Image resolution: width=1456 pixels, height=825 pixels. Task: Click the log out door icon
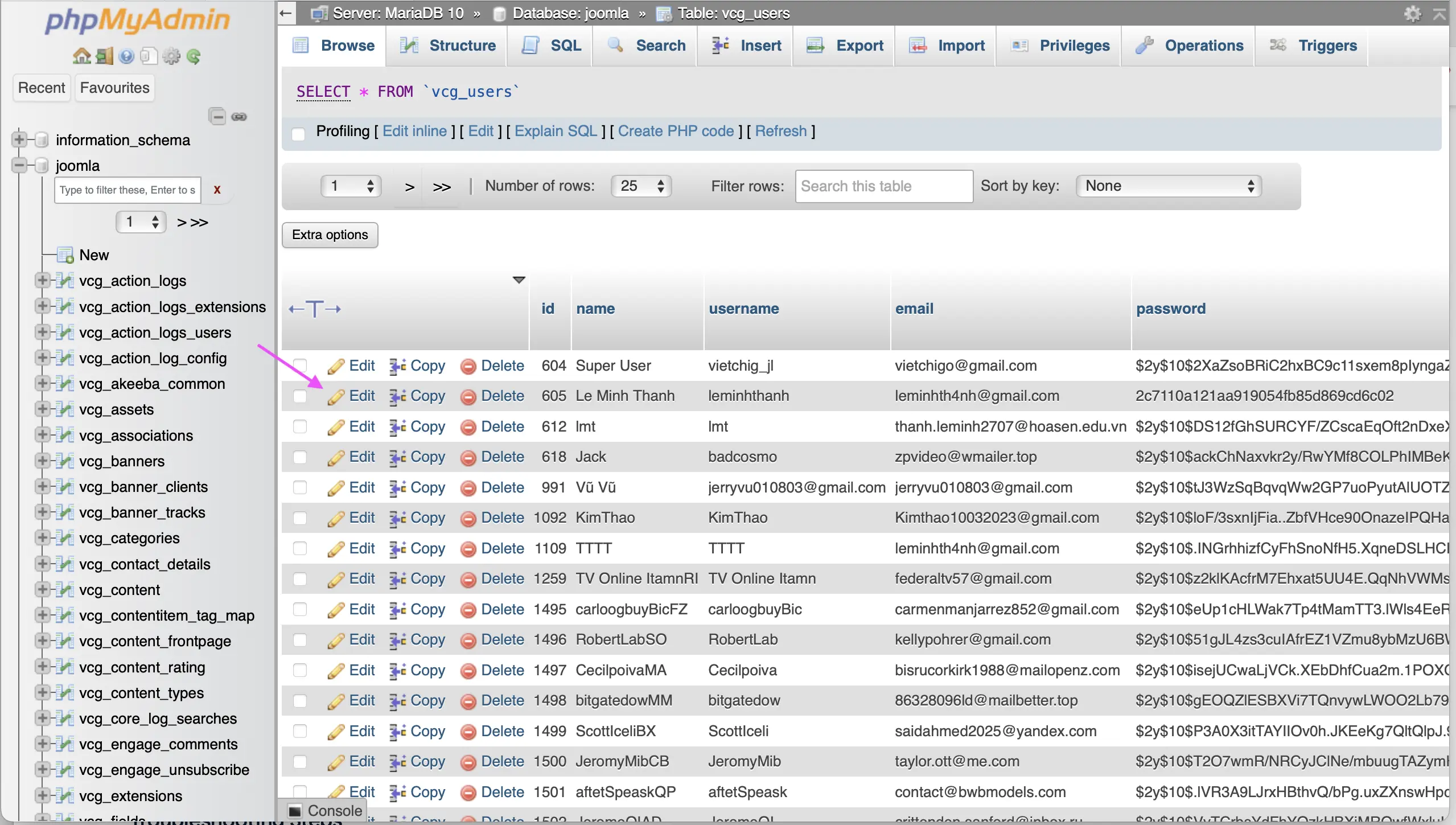[x=104, y=56]
